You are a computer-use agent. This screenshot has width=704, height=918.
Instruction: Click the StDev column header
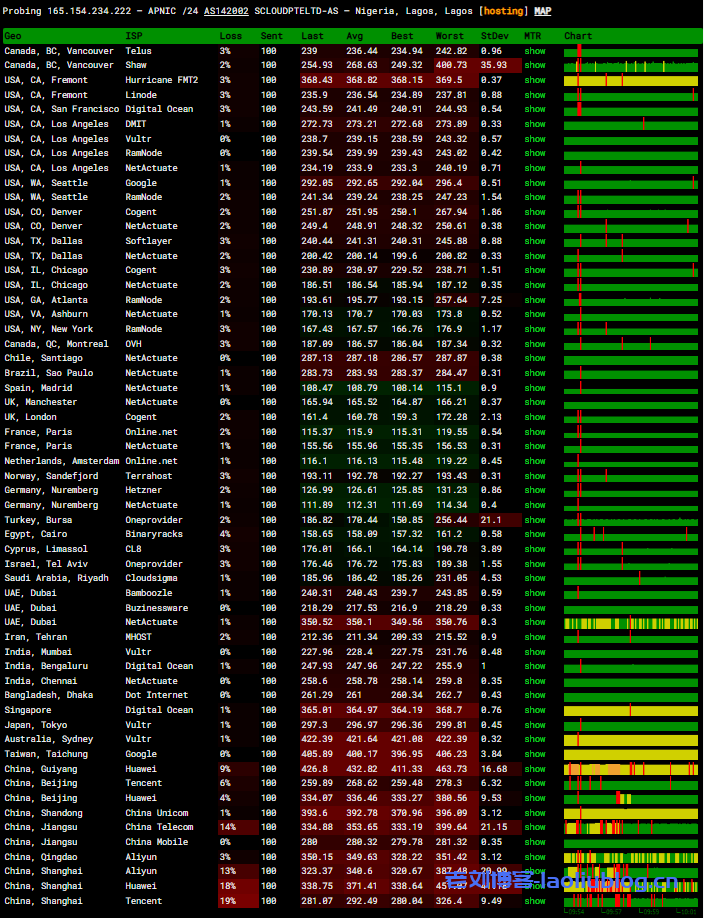[x=494, y=36]
